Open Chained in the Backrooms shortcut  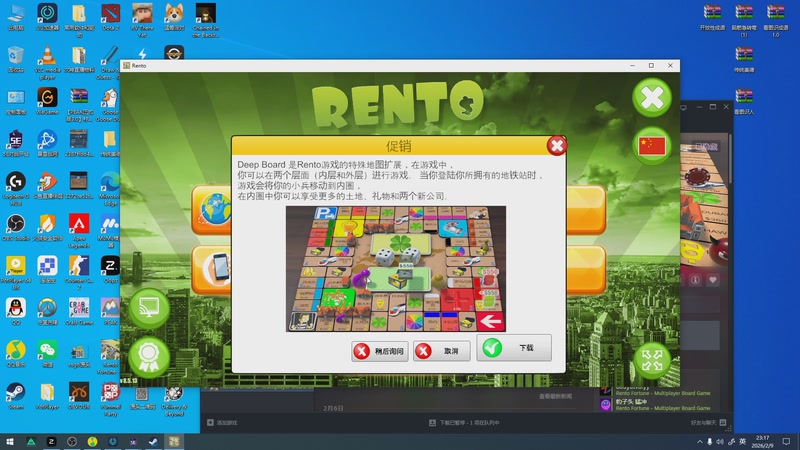206,20
